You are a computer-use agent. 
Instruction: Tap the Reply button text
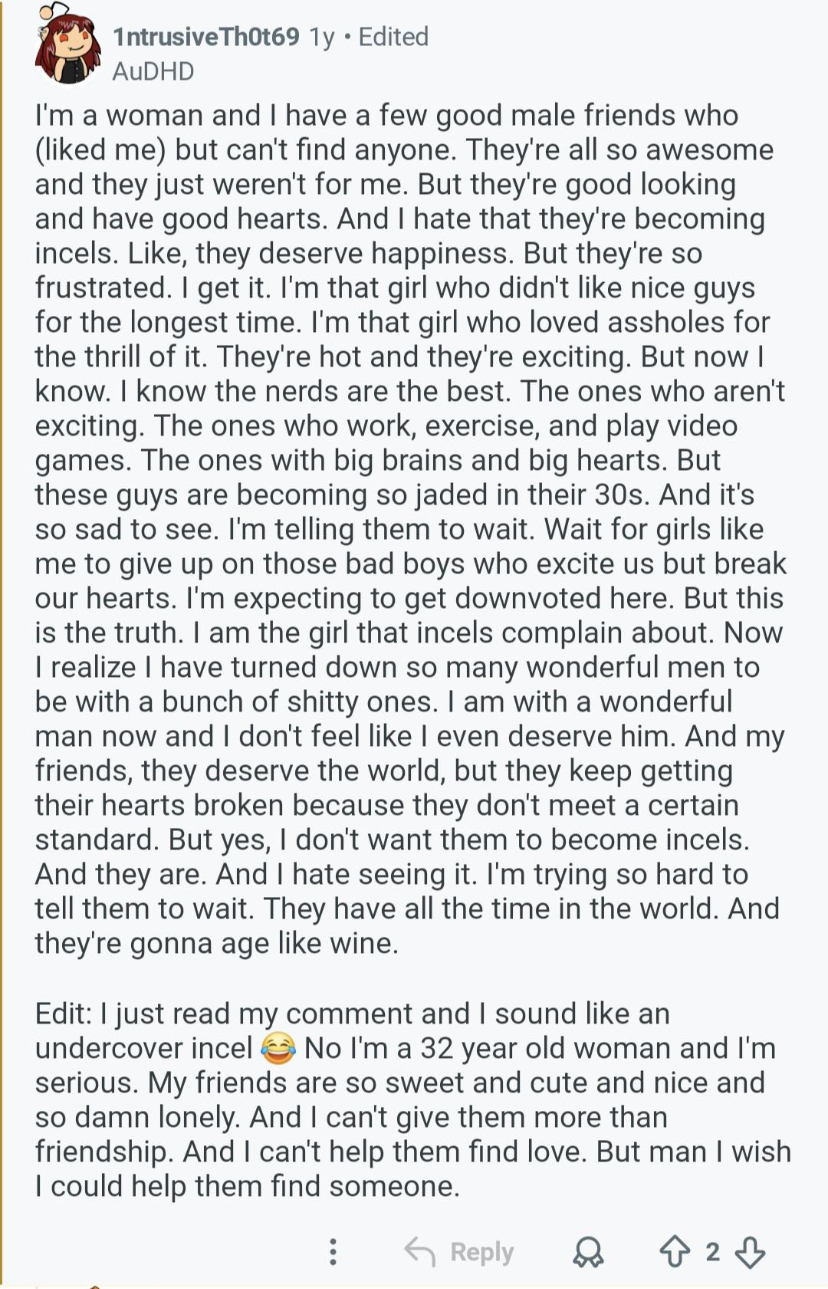pyautogui.click(x=482, y=1252)
